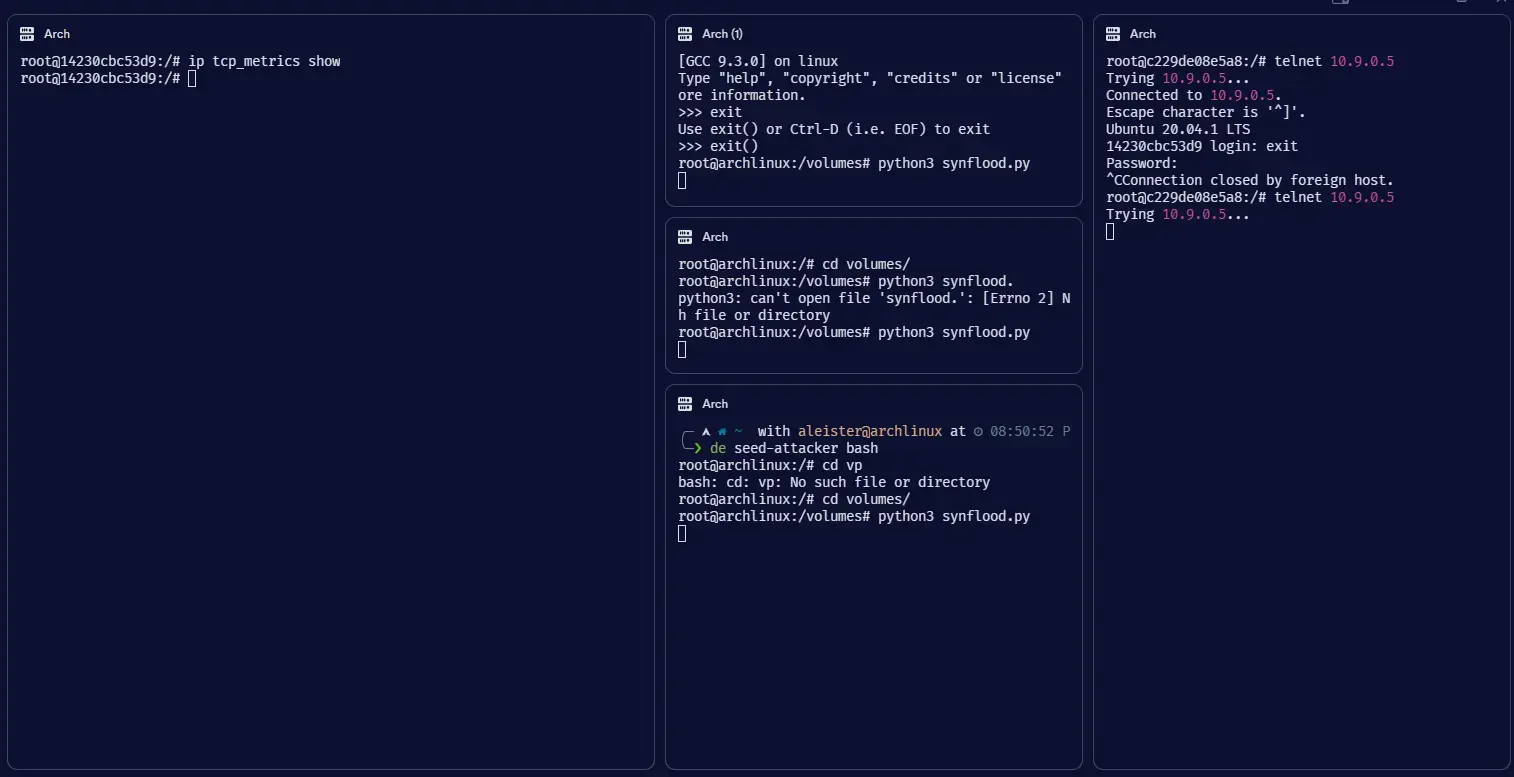Click the last 'Trying 10.9.0.5...' line

(1178, 214)
